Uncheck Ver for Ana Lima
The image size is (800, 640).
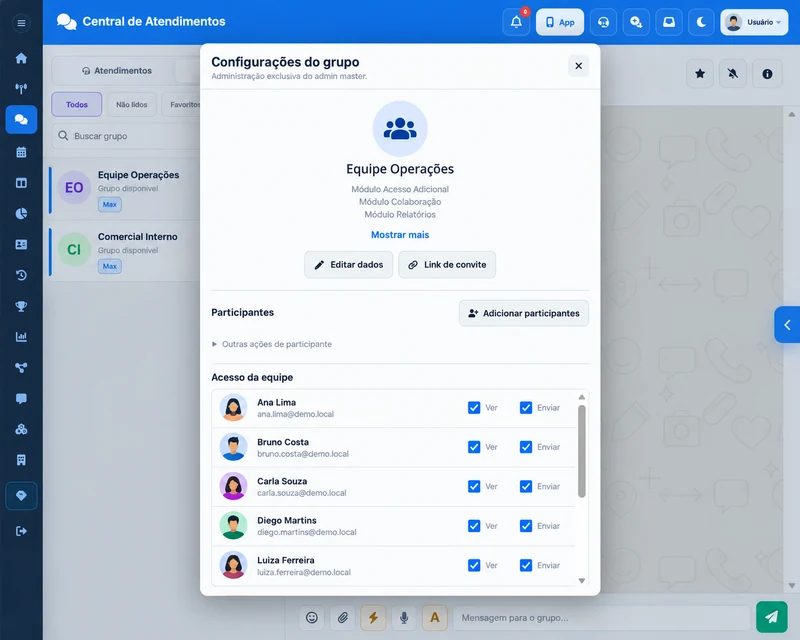pos(474,407)
